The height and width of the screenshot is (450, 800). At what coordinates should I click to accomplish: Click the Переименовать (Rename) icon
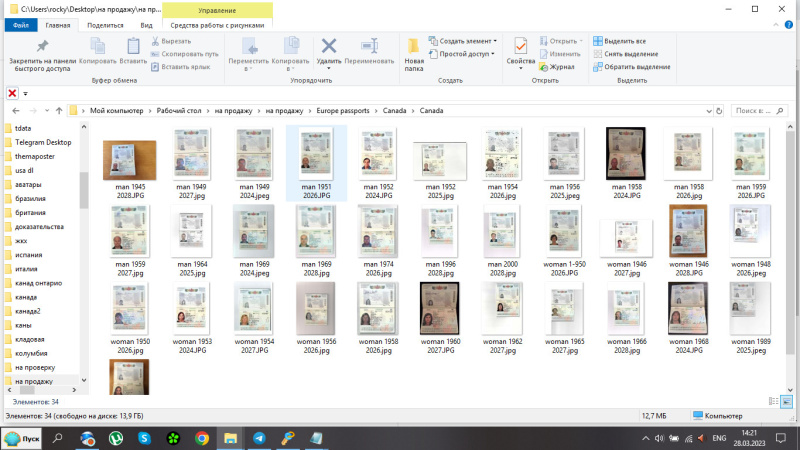point(370,47)
